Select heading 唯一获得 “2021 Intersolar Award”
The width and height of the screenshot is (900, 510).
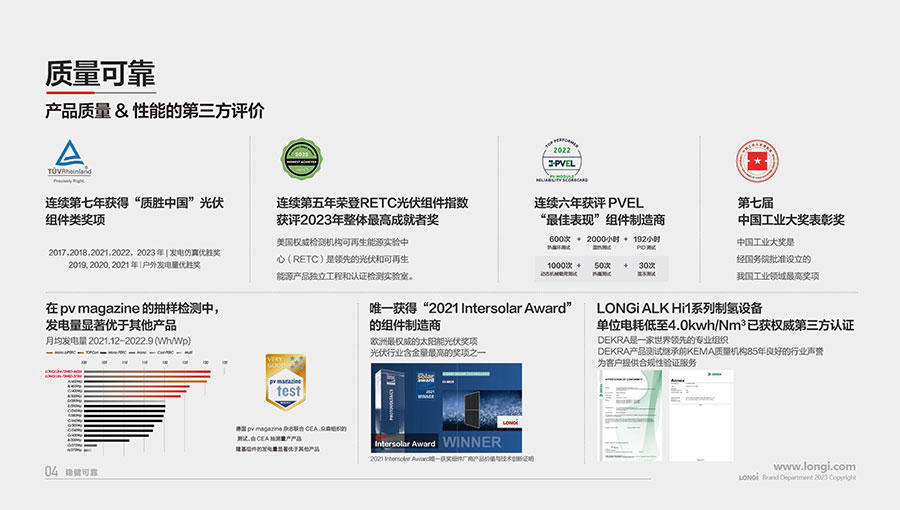point(471,308)
